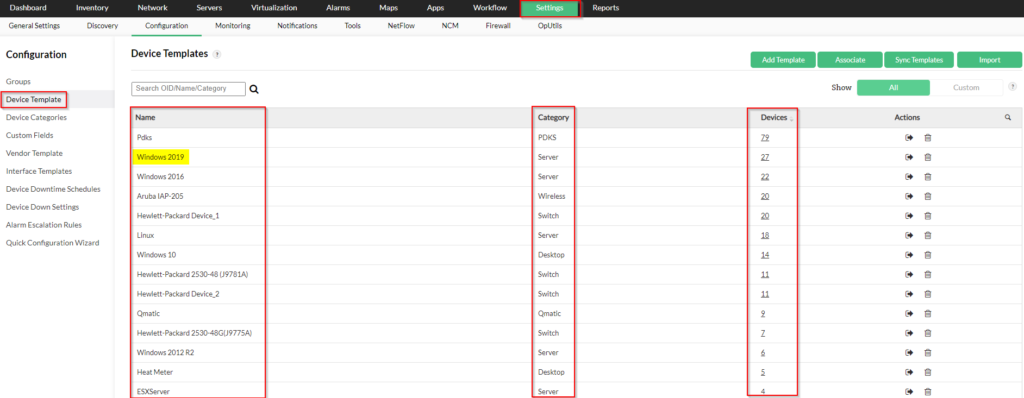Click export icon for Hewlett-Packard 2530-48 (J9781A)
This screenshot has width=1024, height=398.
click(908, 274)
